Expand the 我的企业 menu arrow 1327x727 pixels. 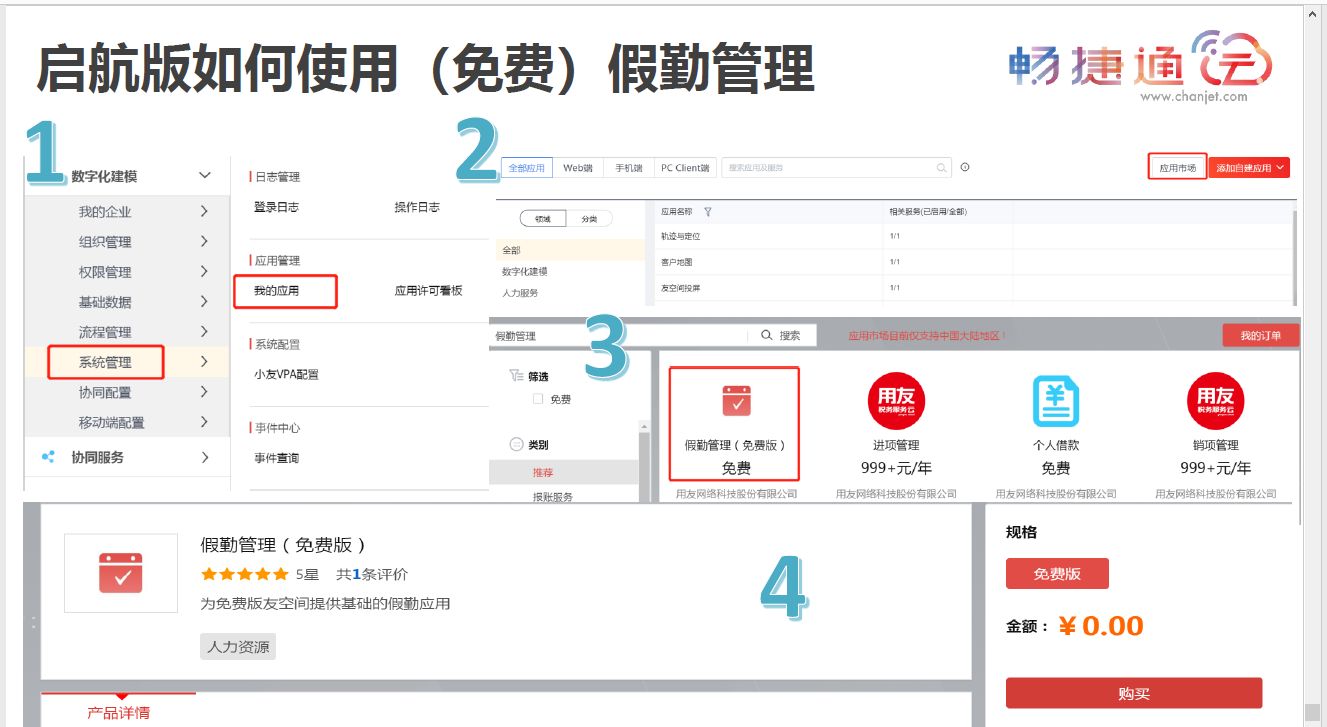pyautogui.click(x=204, y=211)
